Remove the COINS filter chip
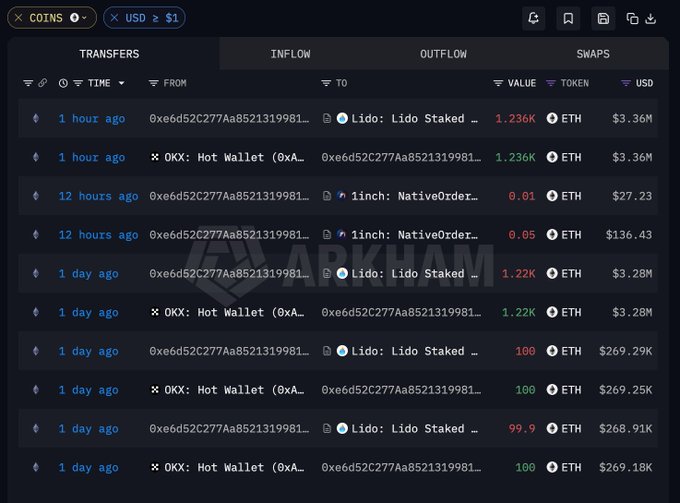Viewport: 680px width, 503px height. tap(18, 18)
